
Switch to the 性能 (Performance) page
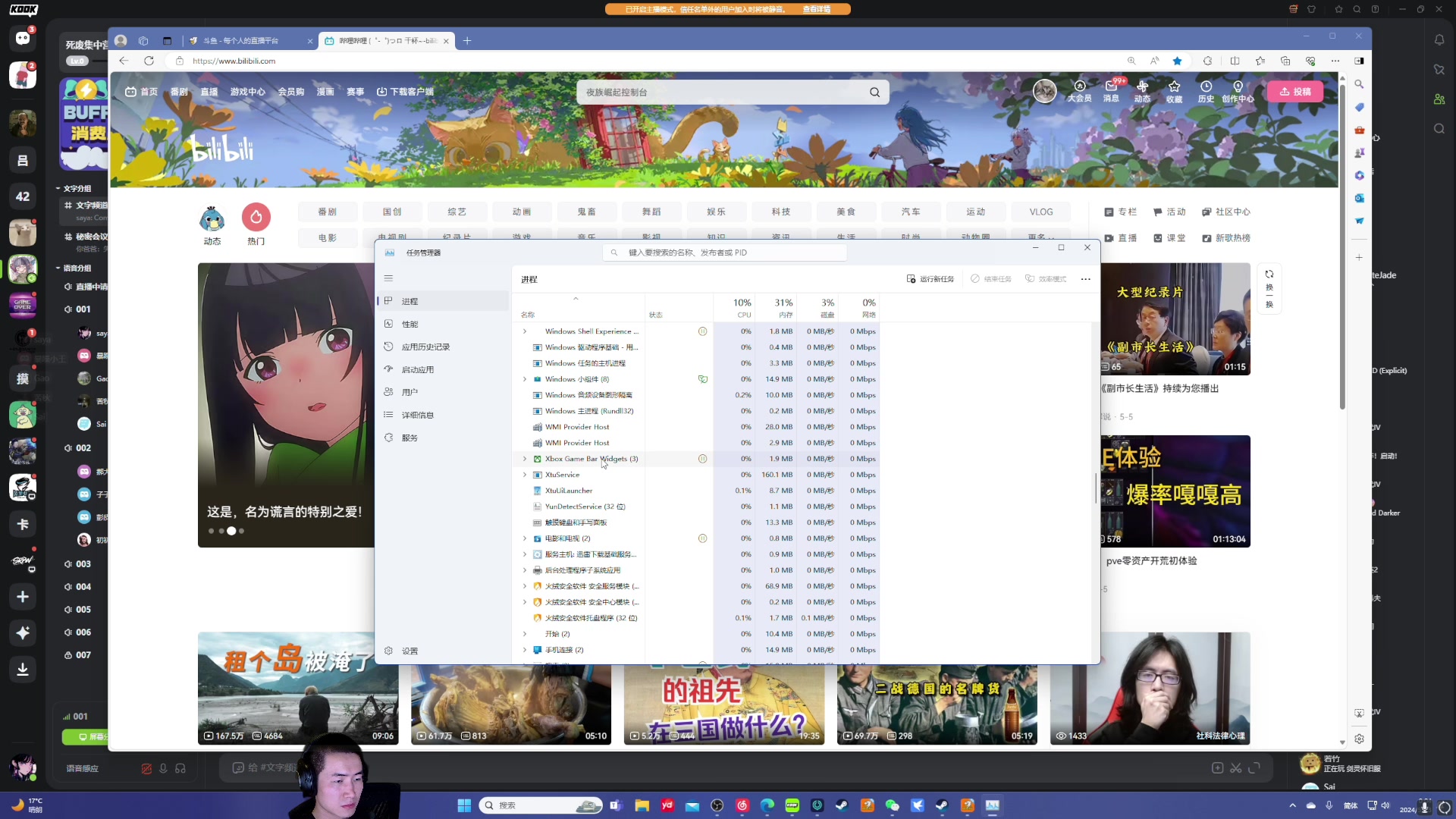click(444, 324)
